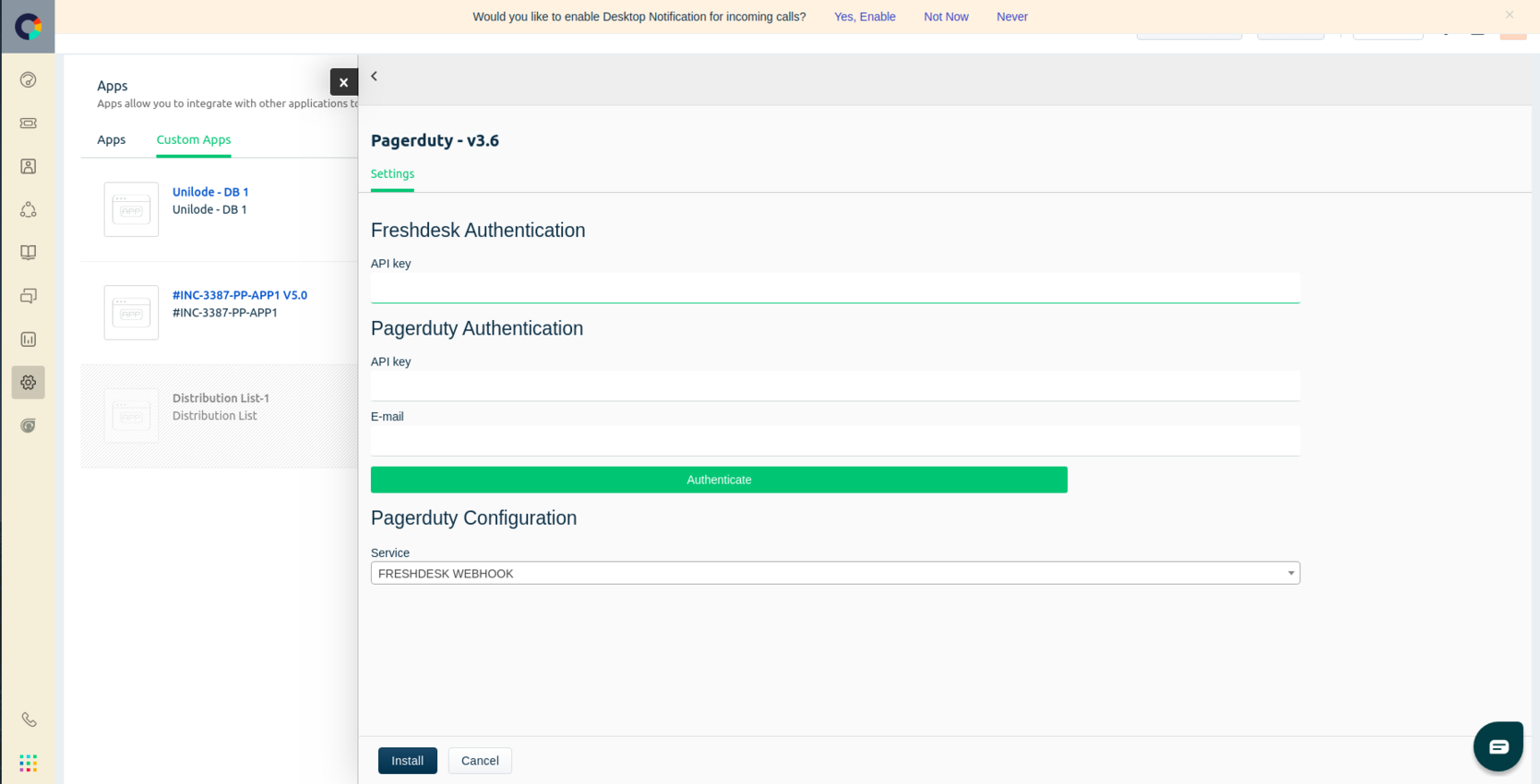The image size is (1540, 784).
Task: Select the Settings tab
Action: pos(392,174)
